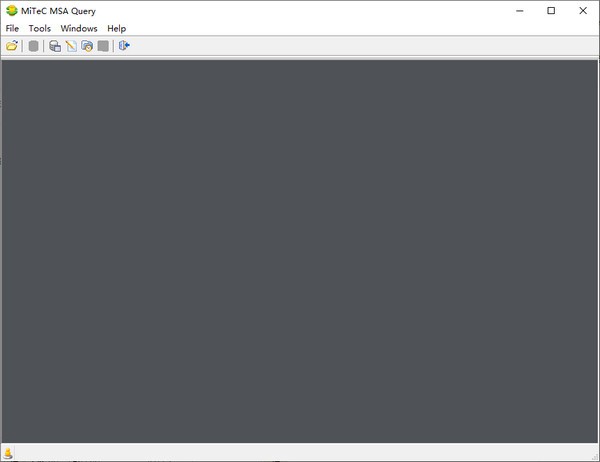This screenshot has width=600, height=462.
Task: Click the exit door toolbar icon
Action: click(x=124, y=46)
